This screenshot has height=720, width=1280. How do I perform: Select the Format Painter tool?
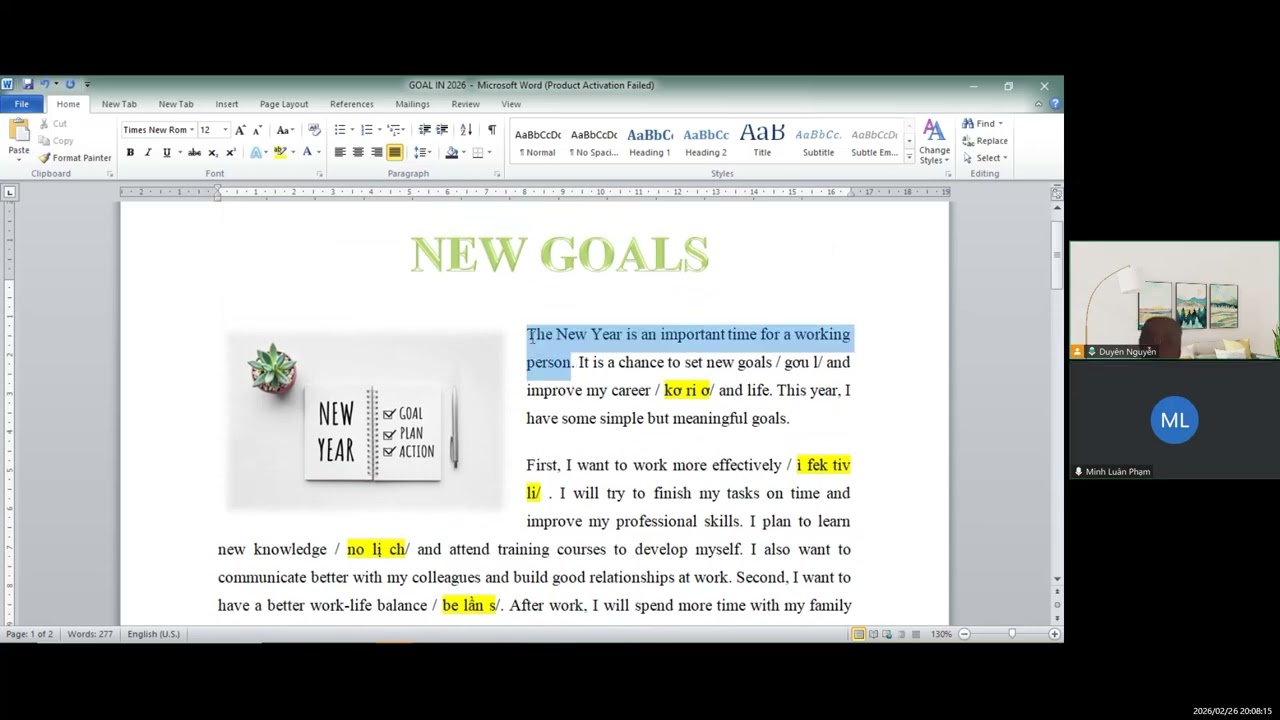pyautogui.click(x=75, y=158)
